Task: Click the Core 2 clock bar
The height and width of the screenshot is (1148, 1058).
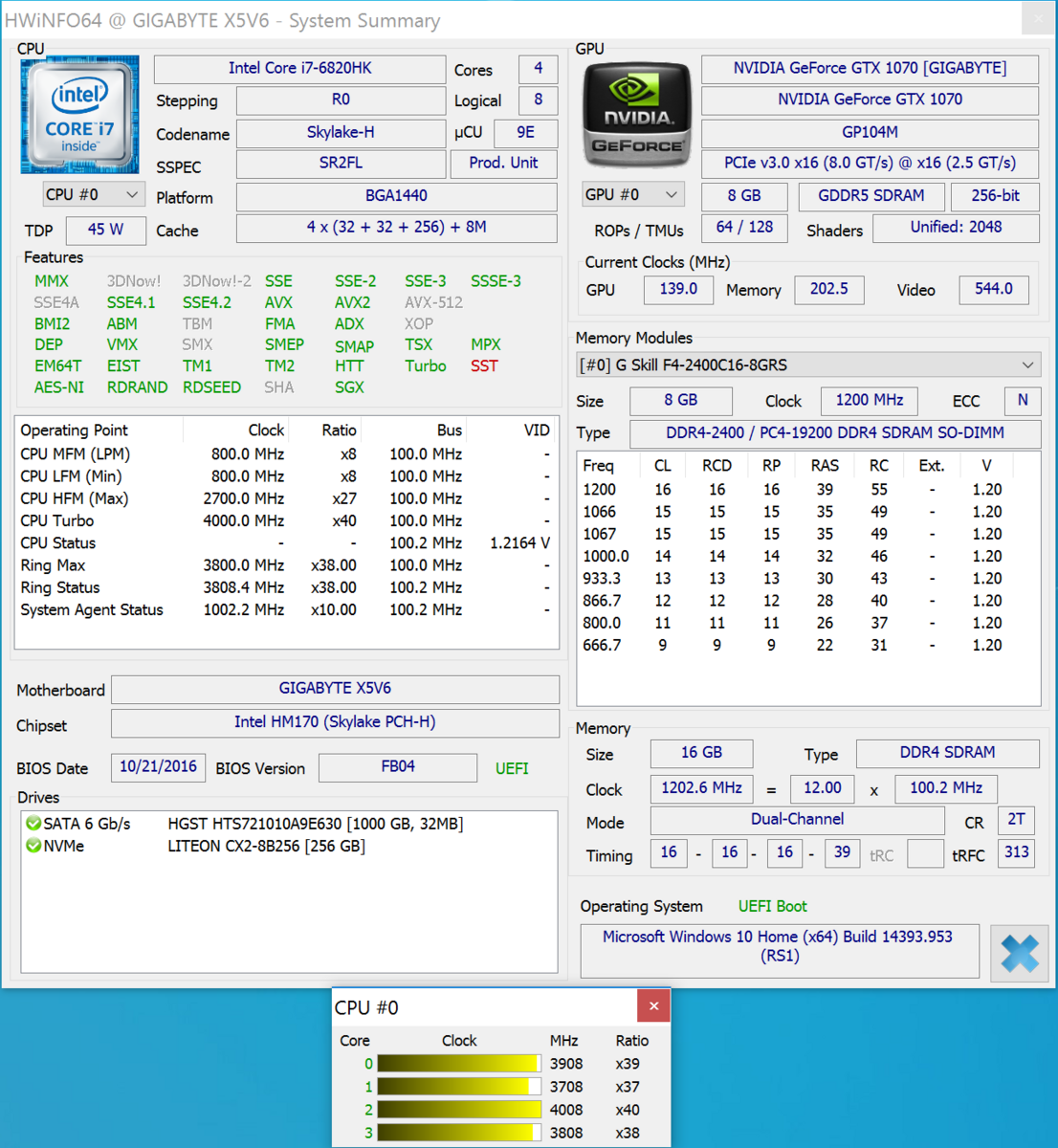Action: 458,1110
